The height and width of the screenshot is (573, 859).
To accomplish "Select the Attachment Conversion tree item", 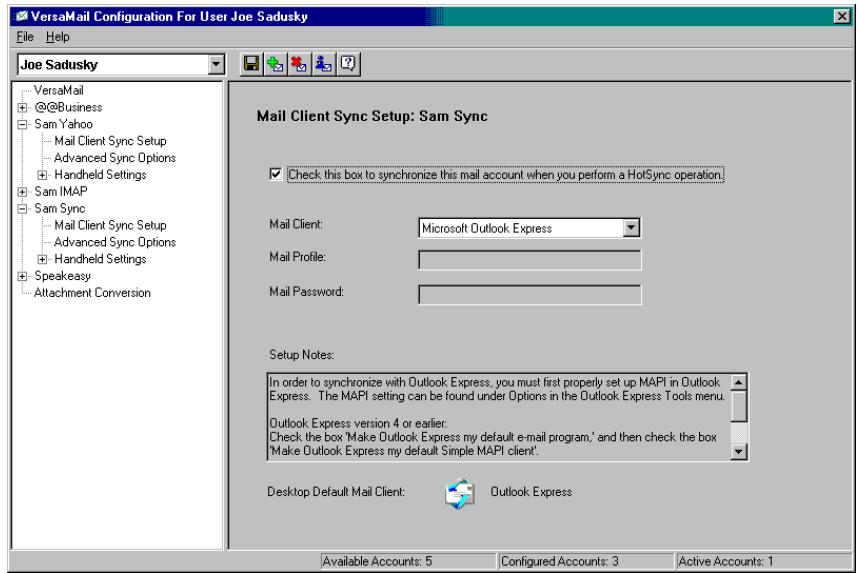I will [x=92, y=293].
